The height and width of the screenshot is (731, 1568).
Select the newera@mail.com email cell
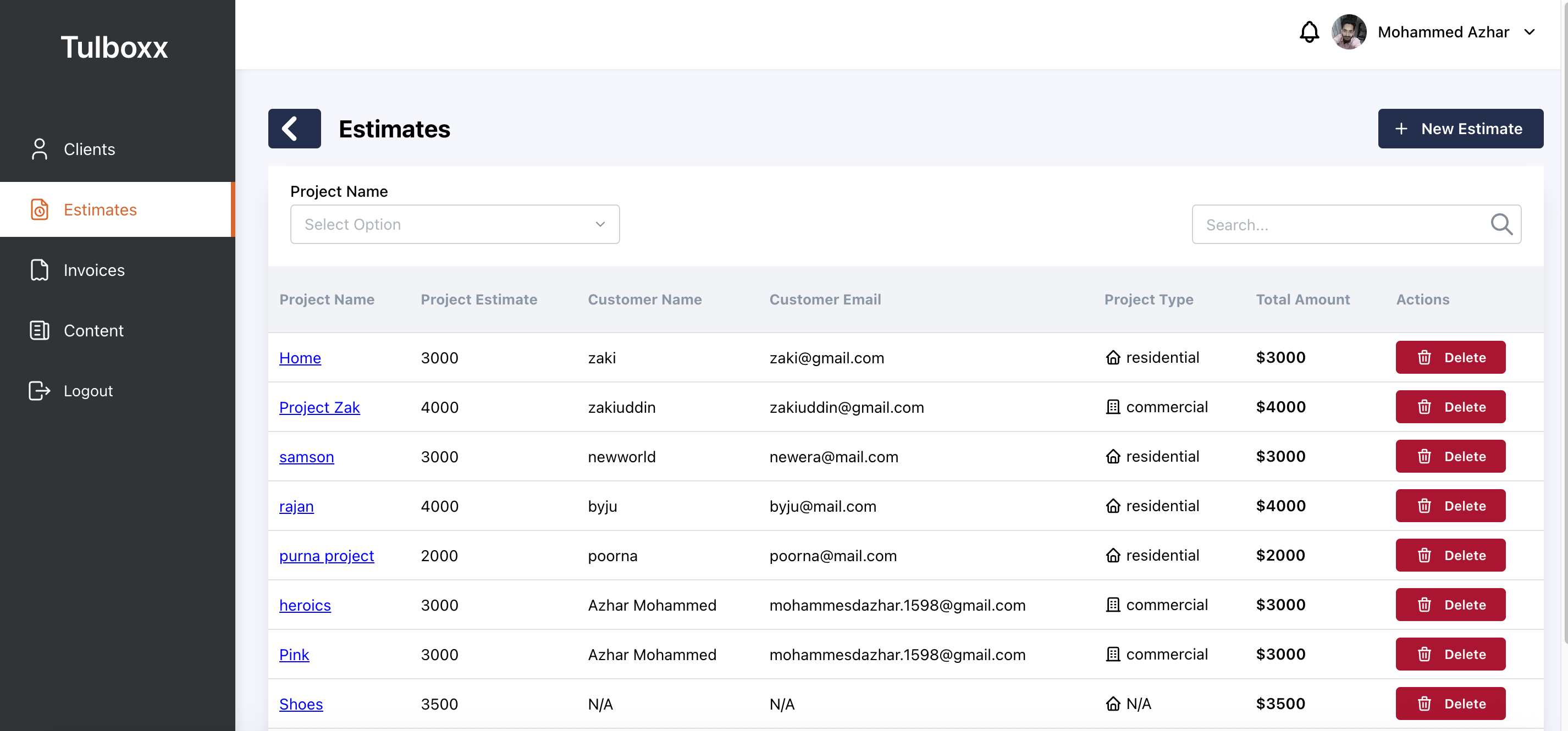pos(834,457)
